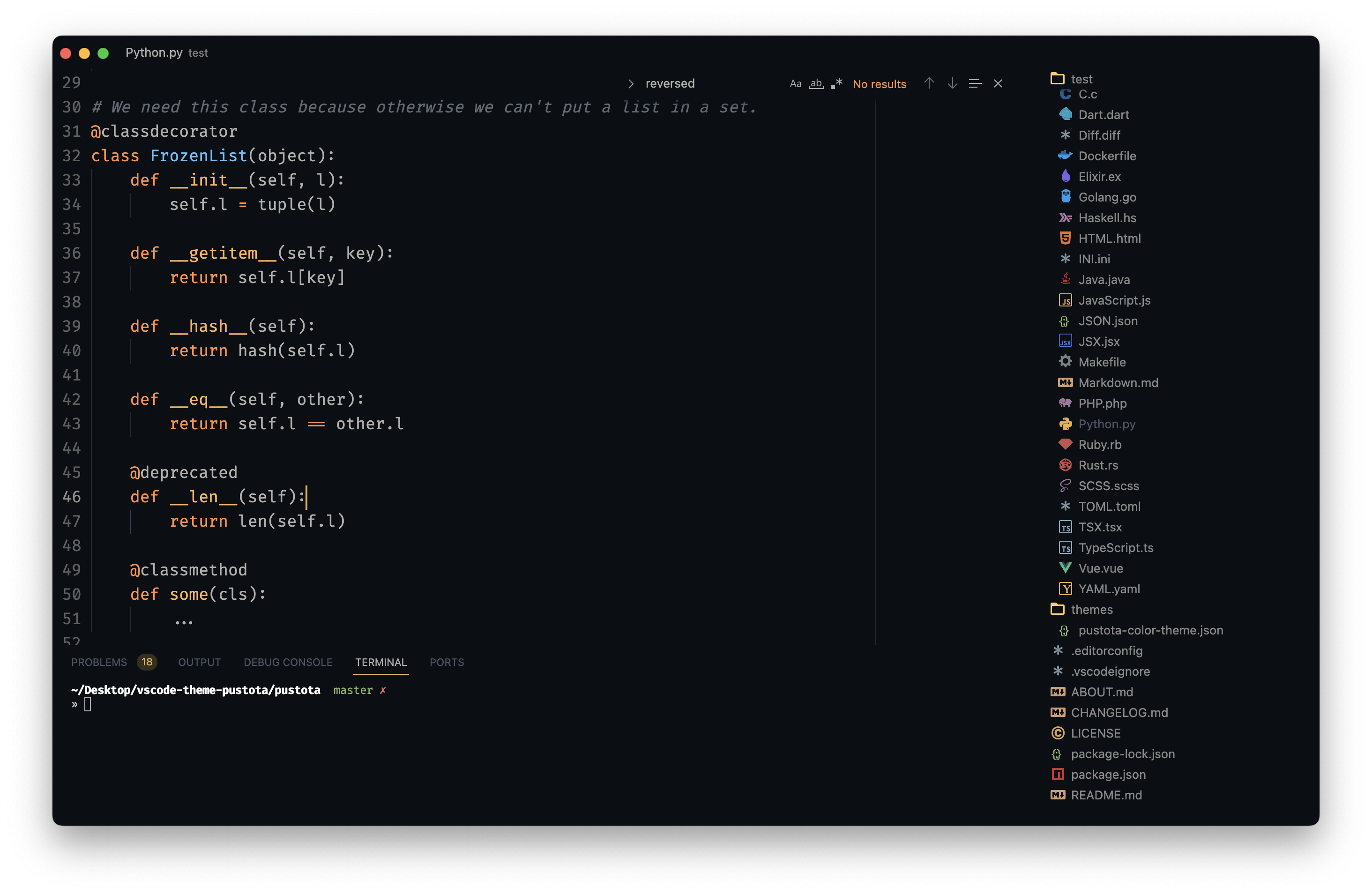Click Find in Selection icon
The image size is (1372, 895).
coord(975,83)
